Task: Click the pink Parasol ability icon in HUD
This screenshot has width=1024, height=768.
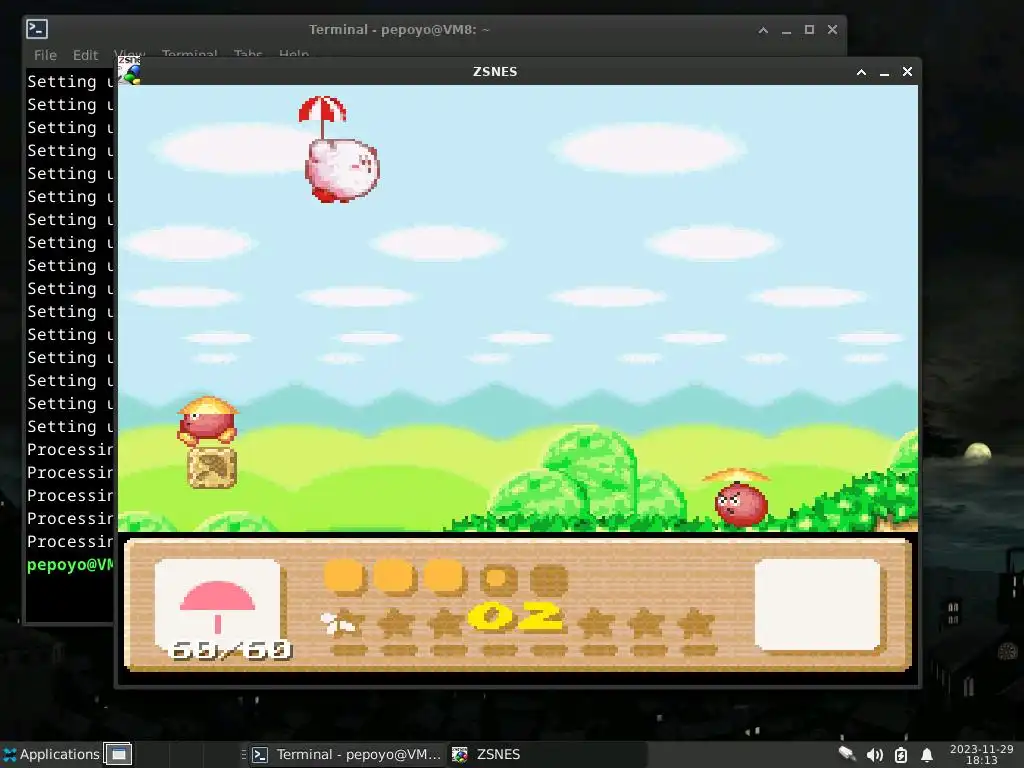Action: [x=217, y=607]
